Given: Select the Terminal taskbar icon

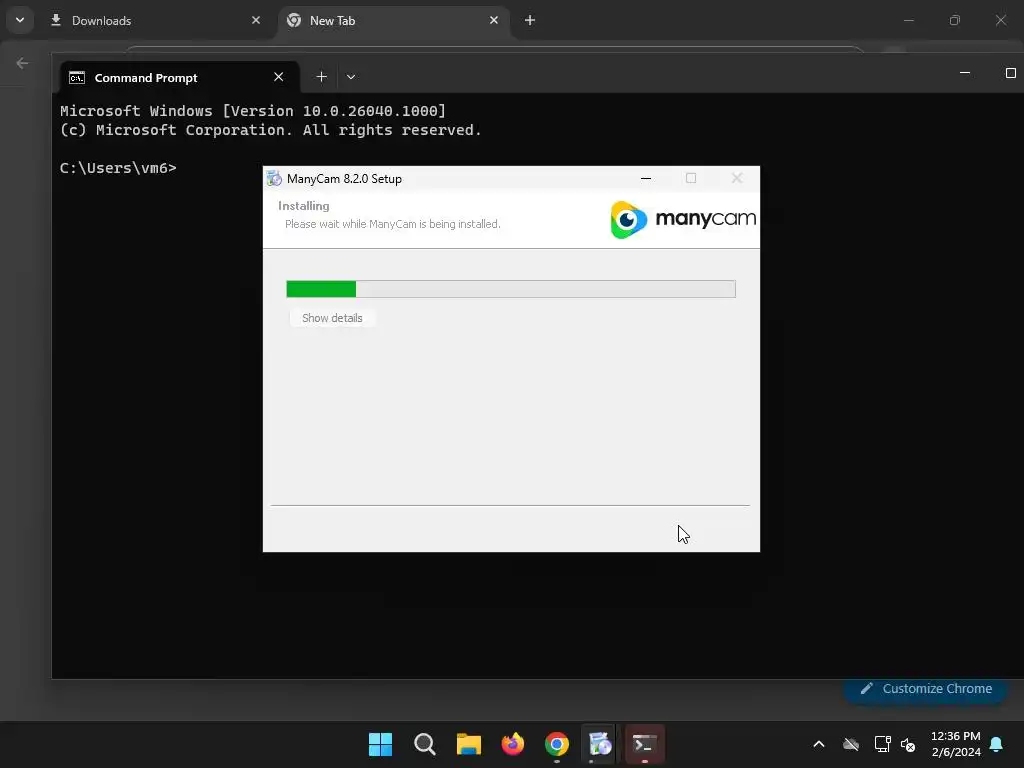Looking at the screenshot, I should point(645,744).
